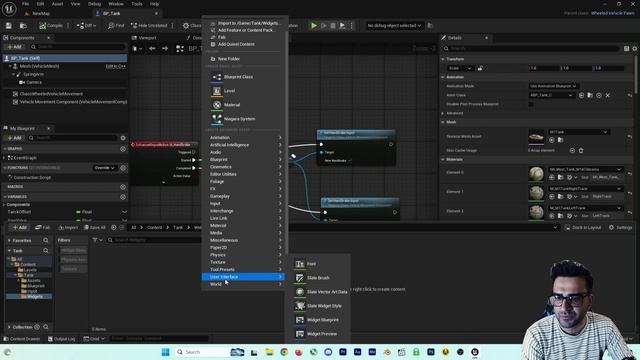Click Add button in My Blueprint panel
The height and width of the screenshot is (360, 640).
14,138
